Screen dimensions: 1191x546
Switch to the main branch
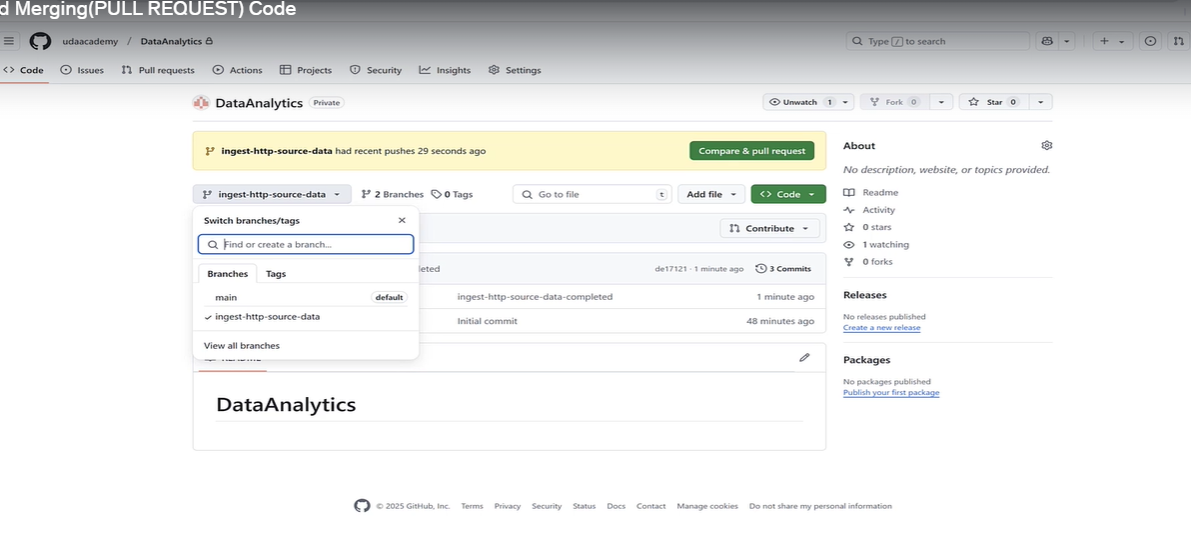coord(305,298)
